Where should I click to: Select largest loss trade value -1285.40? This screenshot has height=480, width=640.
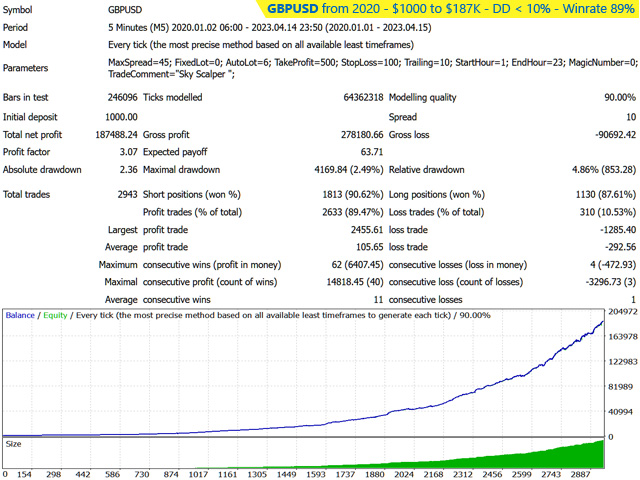coord(618,230)
